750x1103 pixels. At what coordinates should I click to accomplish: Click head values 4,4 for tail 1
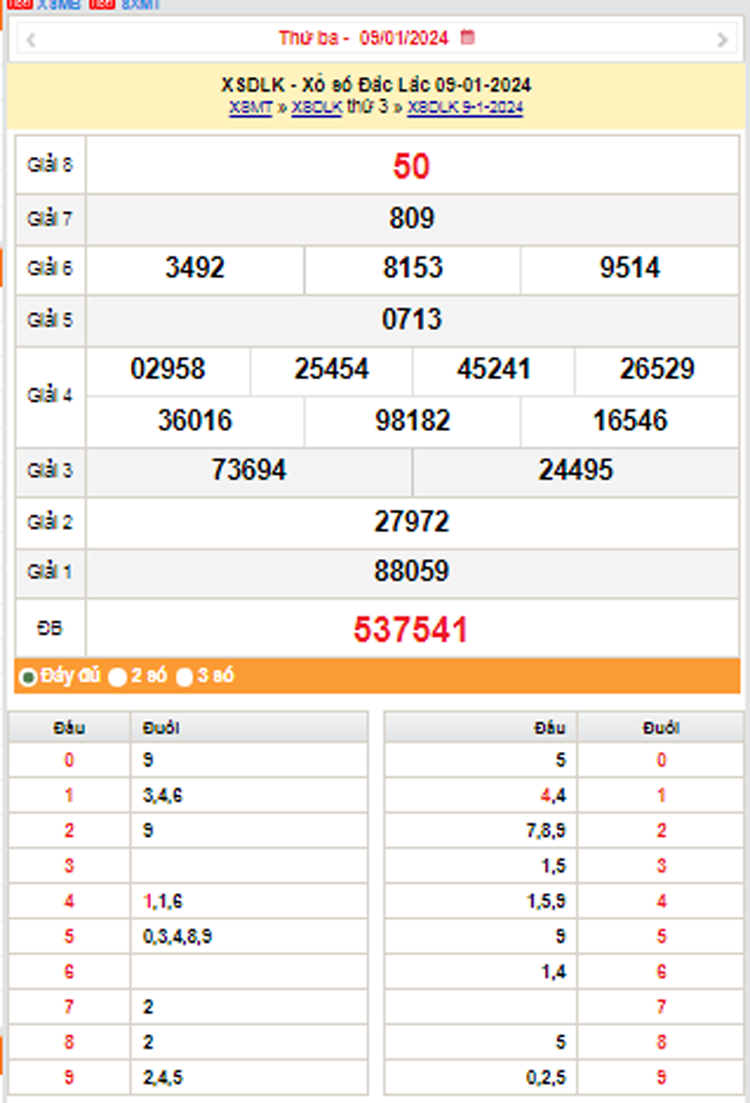pyautogui.click(x=553, y=796)
